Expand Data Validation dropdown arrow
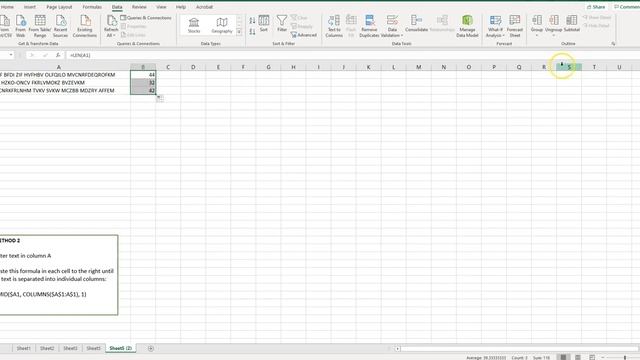 click(402, 36)
